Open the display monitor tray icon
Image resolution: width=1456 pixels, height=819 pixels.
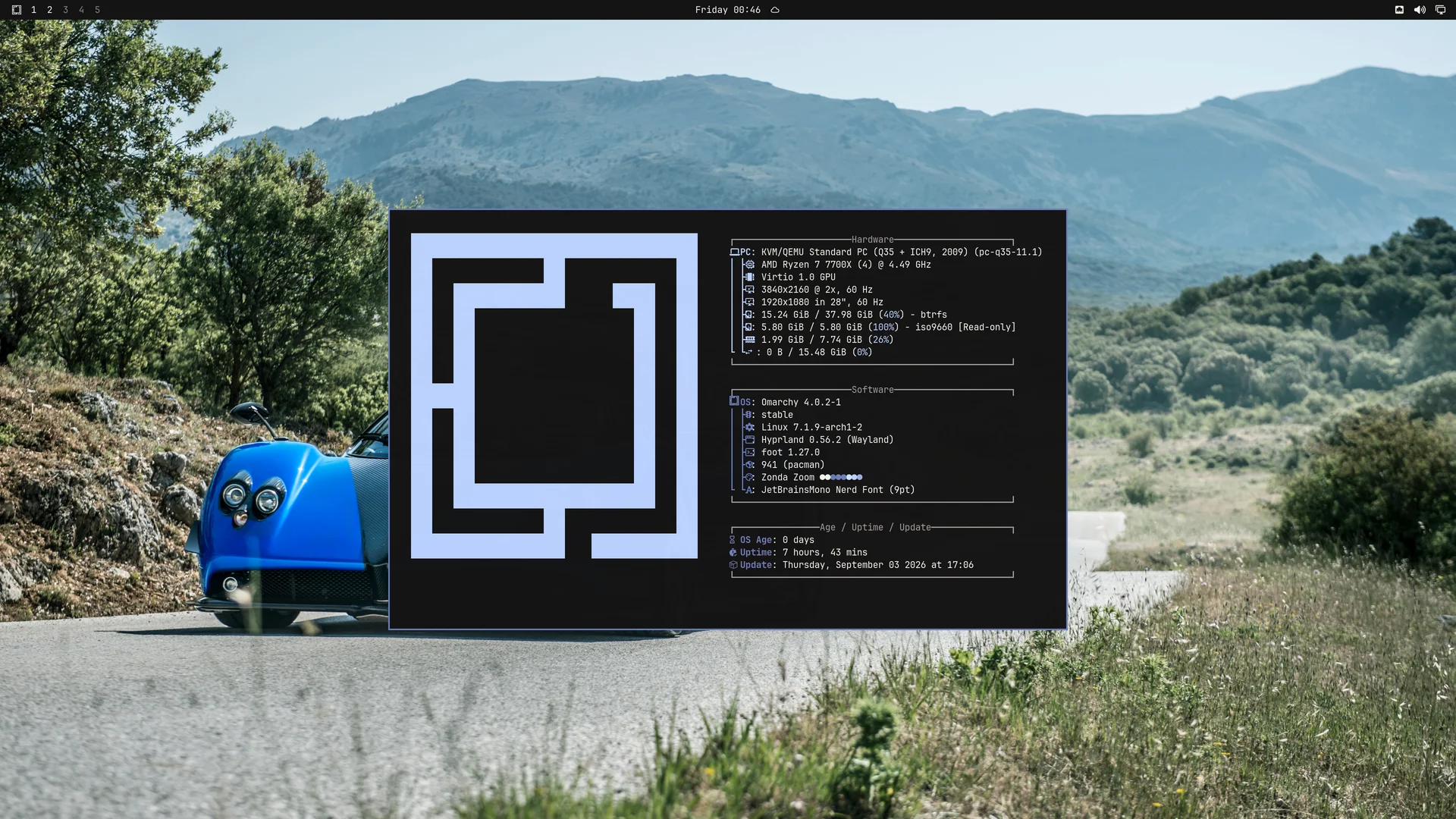(1440, 10)
